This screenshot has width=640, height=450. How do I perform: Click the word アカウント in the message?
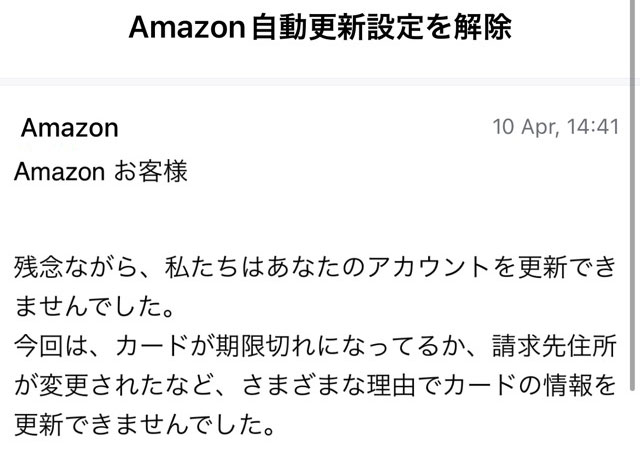pyautogui.click(x=429, y=267)
